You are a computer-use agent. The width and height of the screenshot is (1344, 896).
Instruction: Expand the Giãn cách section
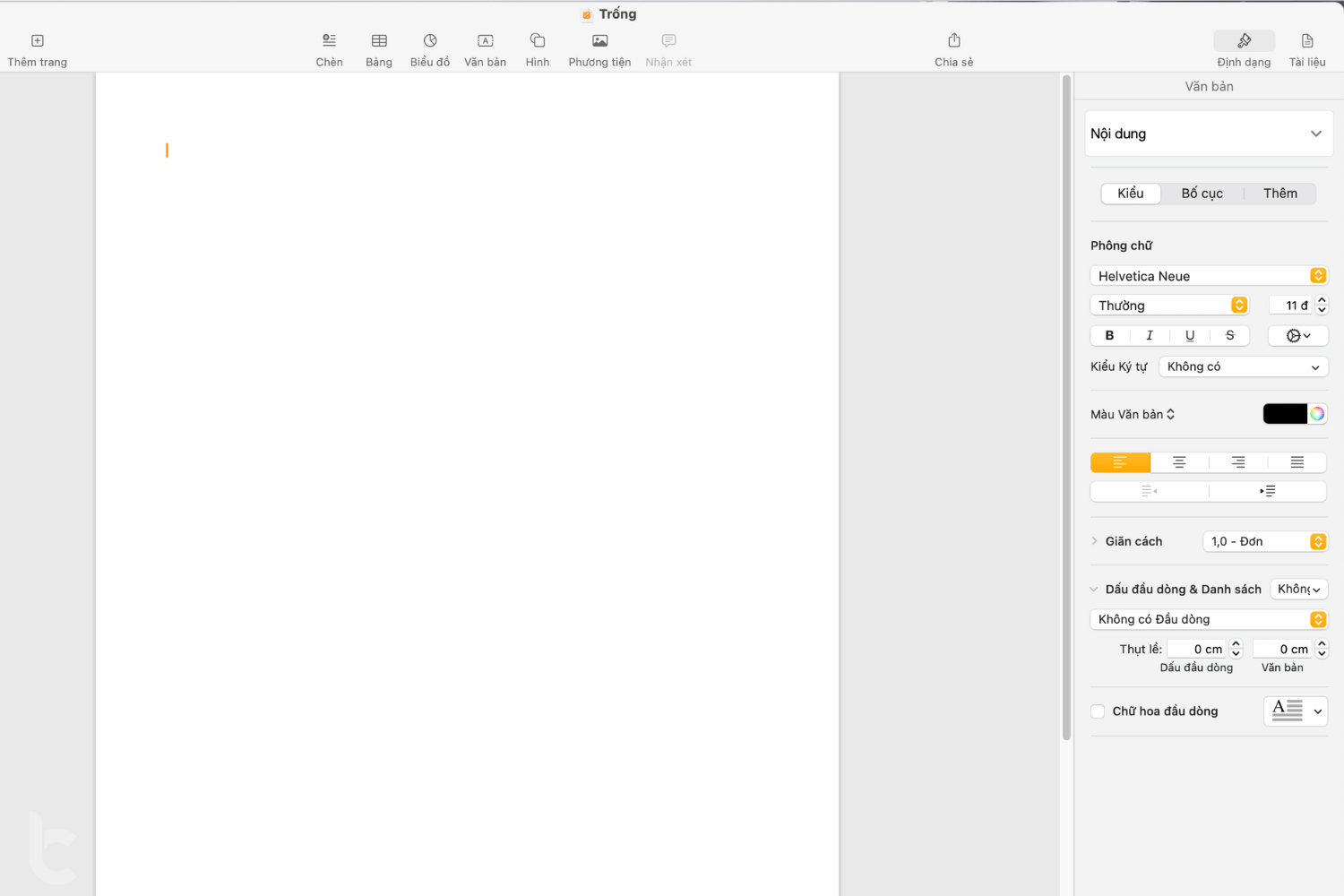point(1095,541)
